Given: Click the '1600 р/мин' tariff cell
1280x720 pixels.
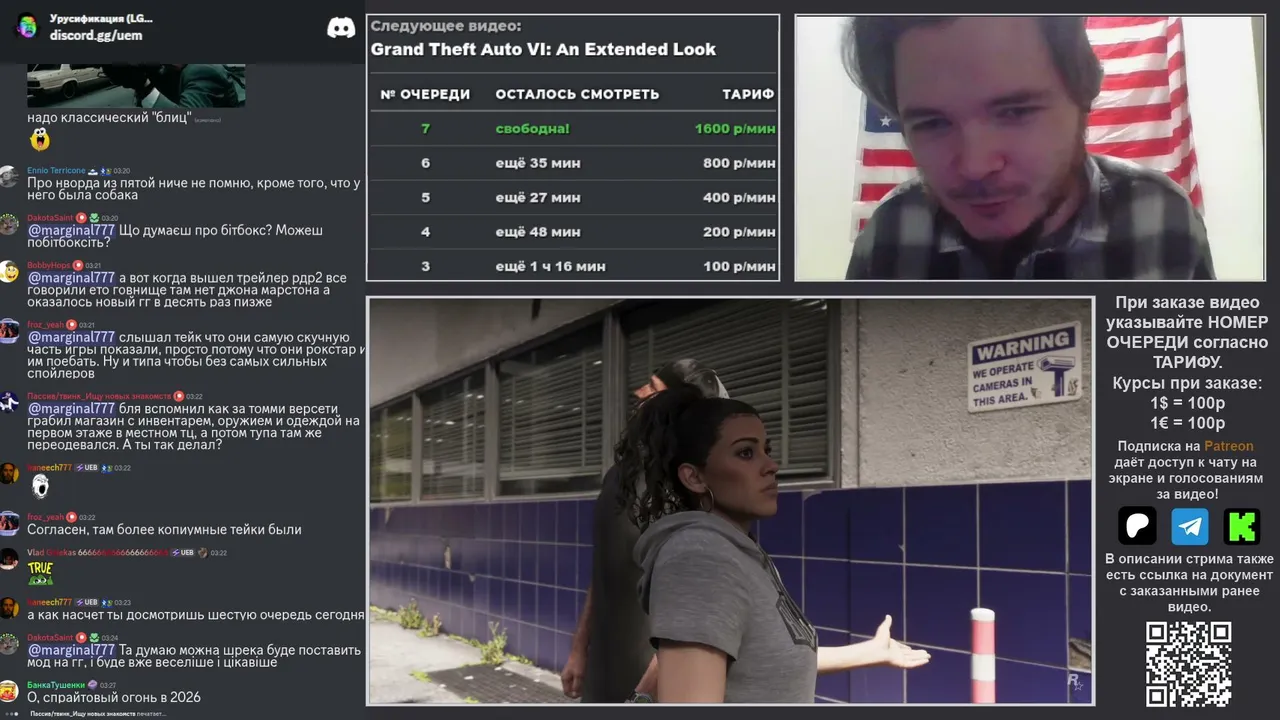Looking at the screenshot, I should click(735, 129).
